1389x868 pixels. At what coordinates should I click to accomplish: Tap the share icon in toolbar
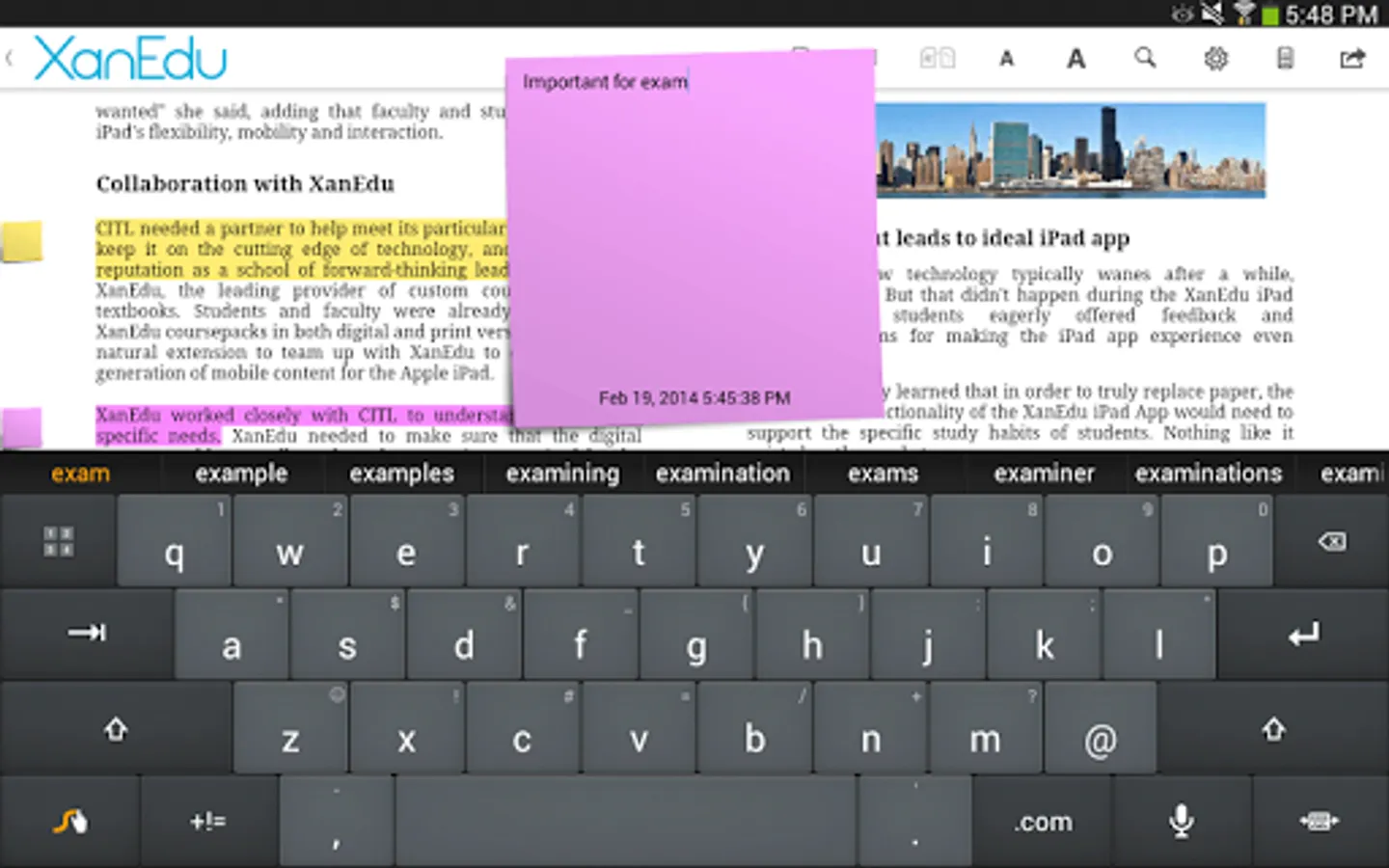coord(1352,59)
